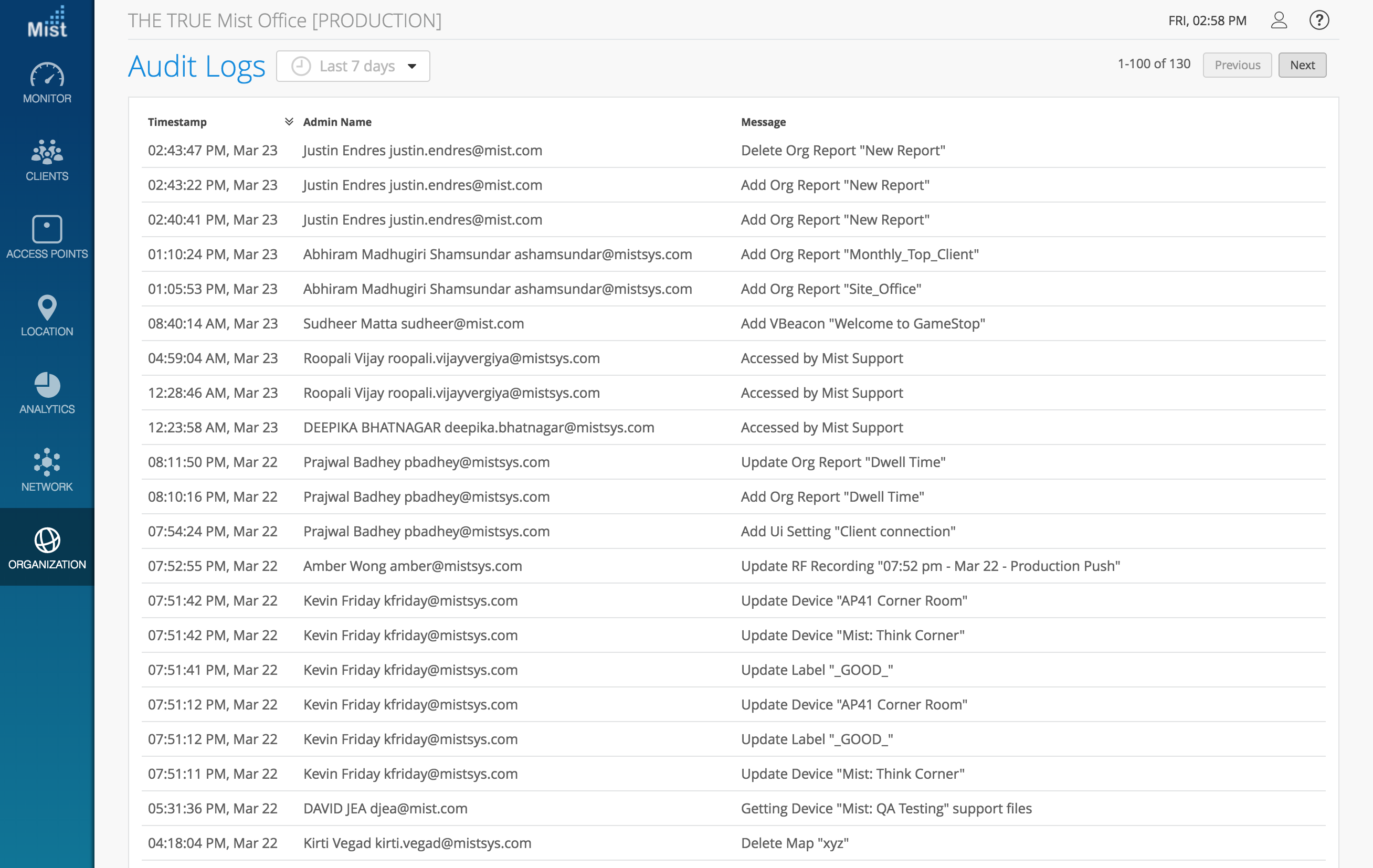Click the Message column header
The height and width of the screenshot is (868, 1373).
click(x=763, y=122)
